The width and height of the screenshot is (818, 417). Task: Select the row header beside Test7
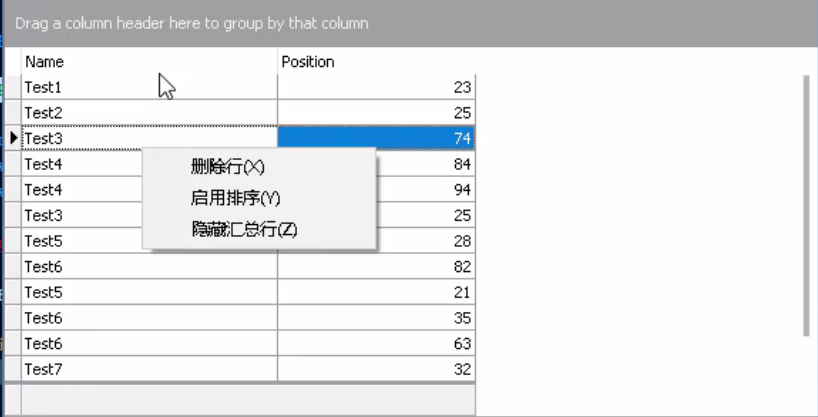14,370
